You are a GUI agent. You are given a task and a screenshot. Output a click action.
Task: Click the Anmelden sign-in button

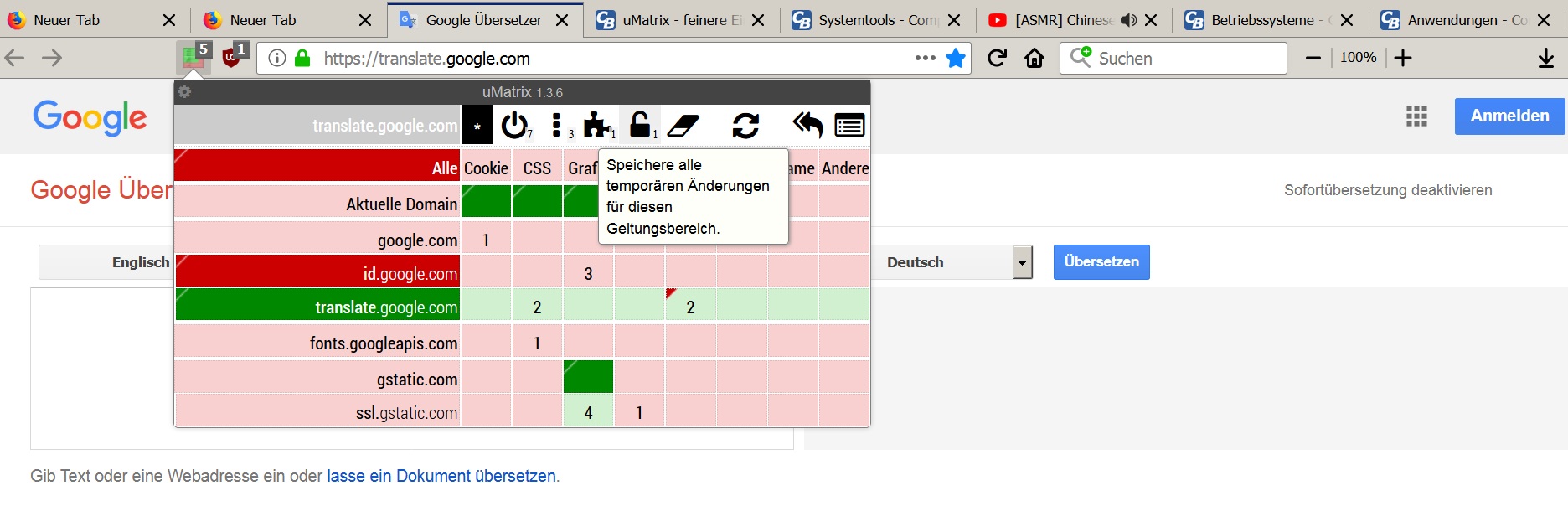tap(1509, 116)
